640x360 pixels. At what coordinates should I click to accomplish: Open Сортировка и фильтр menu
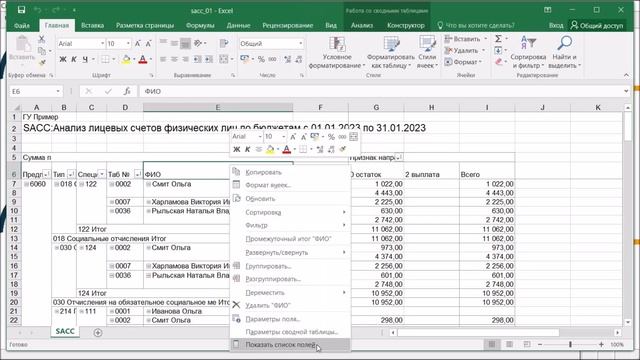[528, 52]
